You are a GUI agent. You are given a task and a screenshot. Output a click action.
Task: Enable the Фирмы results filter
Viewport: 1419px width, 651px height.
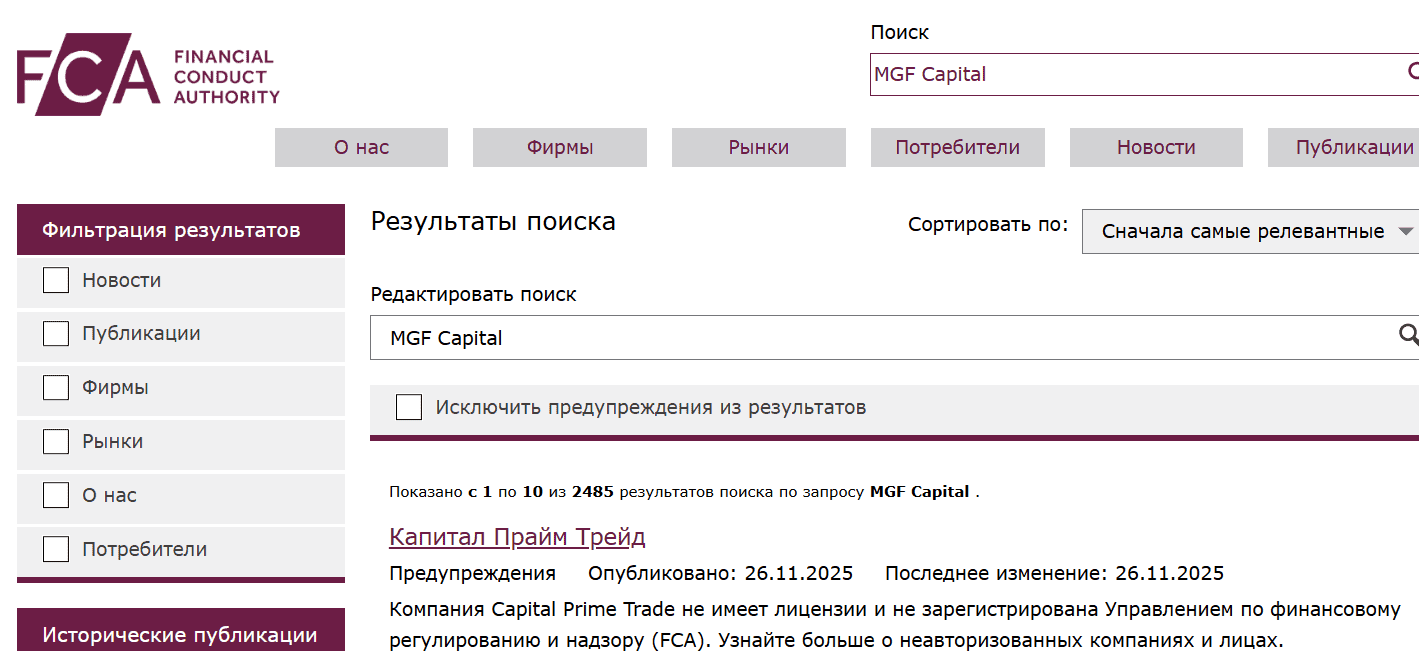55,388
